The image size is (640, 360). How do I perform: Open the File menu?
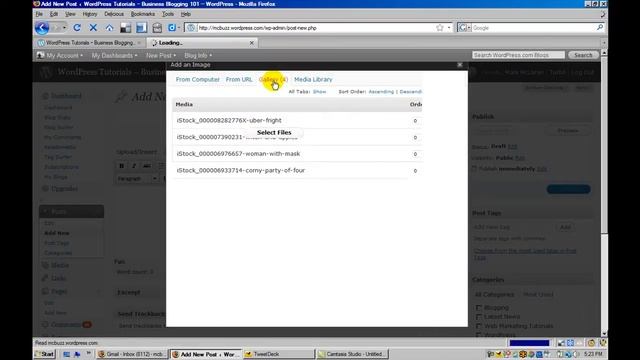(39, 14)
